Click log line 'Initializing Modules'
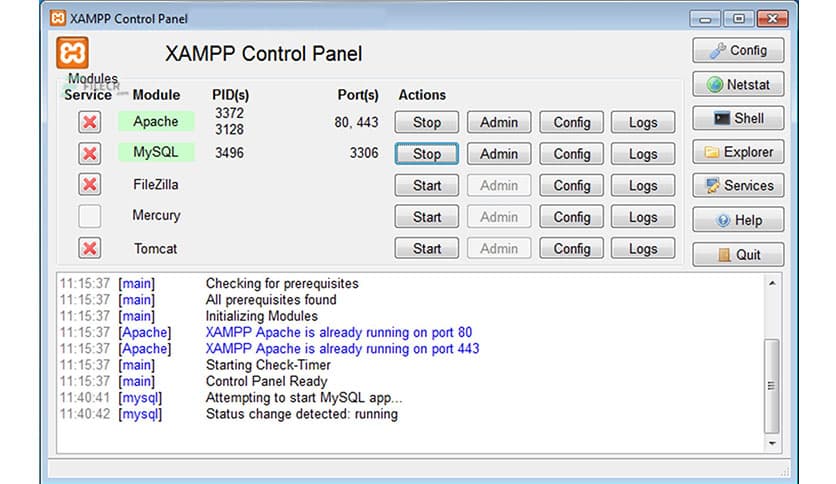836x484 pixels. (262, 316)
